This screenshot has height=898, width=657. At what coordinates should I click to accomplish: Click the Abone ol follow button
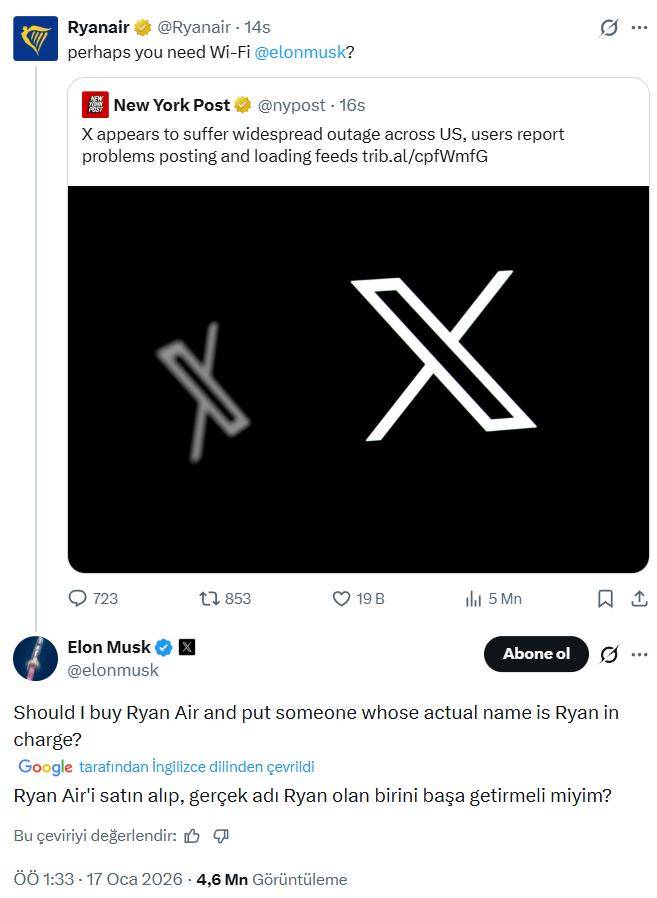536,653
